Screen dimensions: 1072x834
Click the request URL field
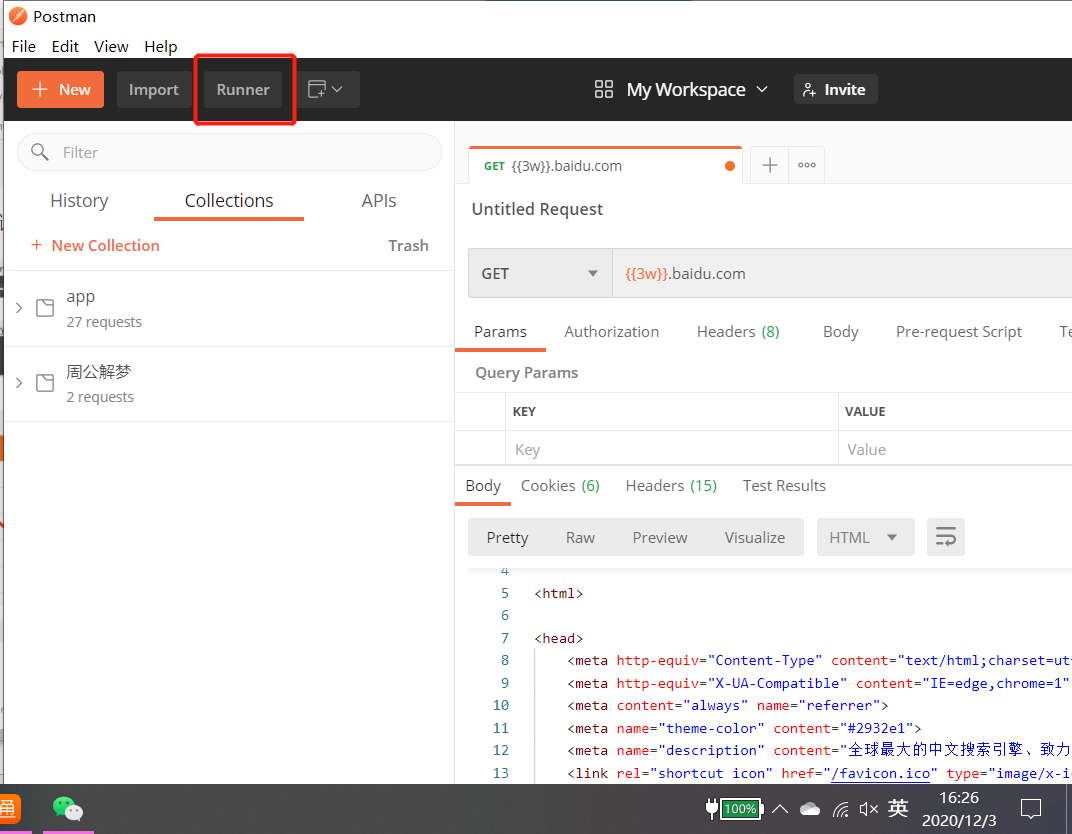pyautogui.click(x=842, y=273)
